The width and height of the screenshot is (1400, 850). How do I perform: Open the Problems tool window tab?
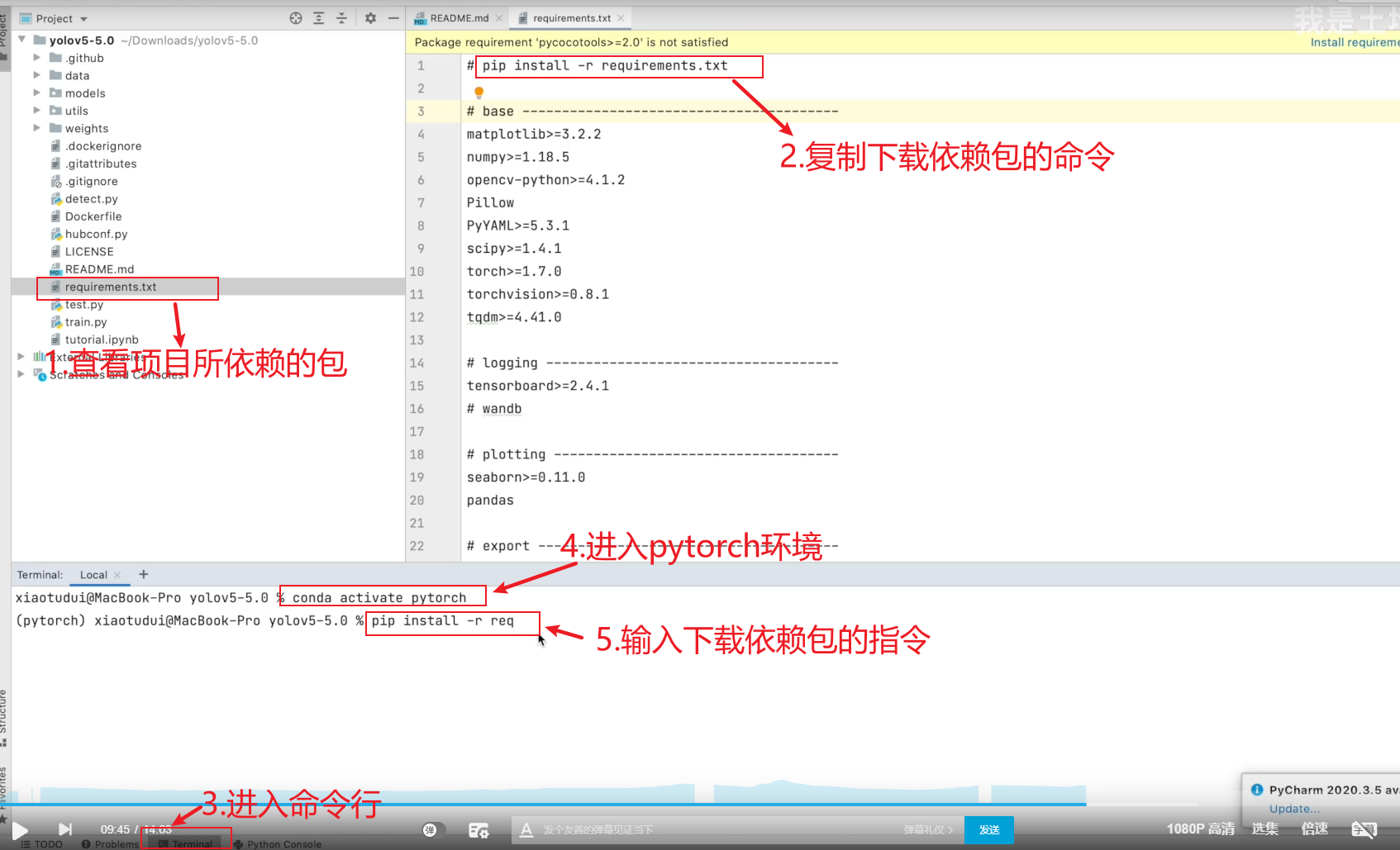coord(111,844)
